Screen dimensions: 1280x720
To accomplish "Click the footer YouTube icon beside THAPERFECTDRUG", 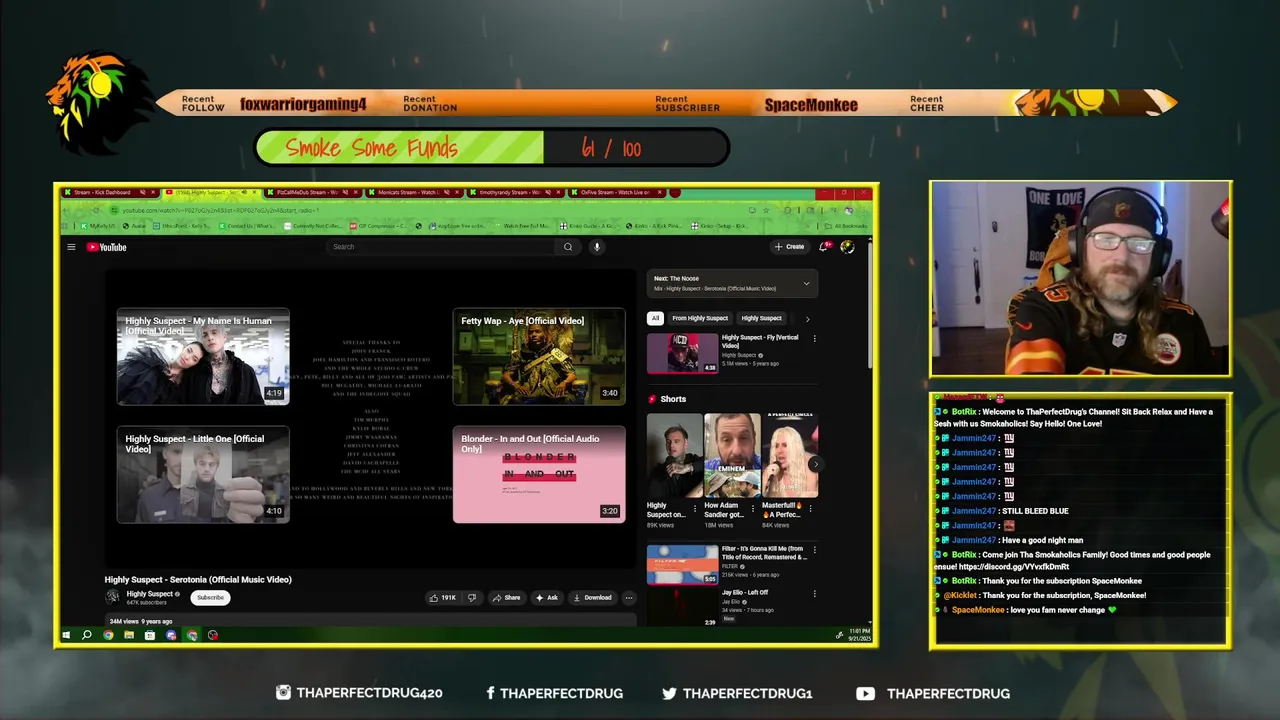I will [866, 693].
